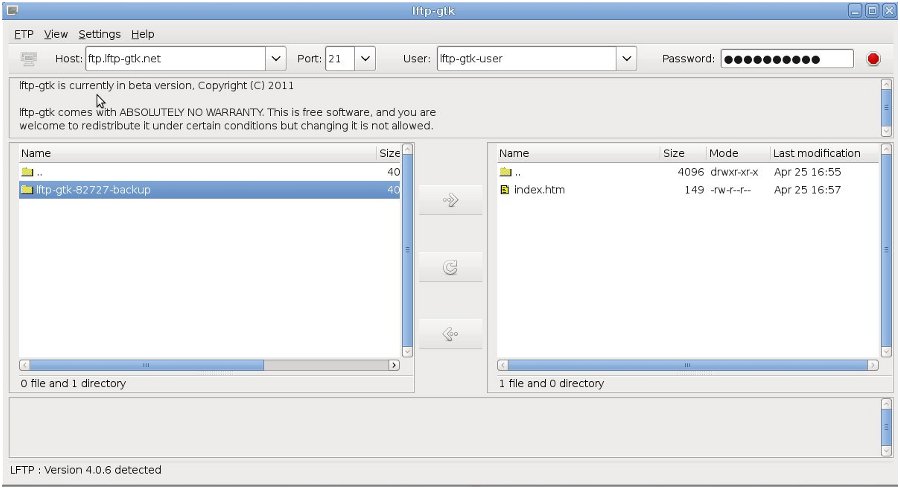This screenshot has height=489, width=900.
Task: Click the refresh button between the panes
Action: point(451,267)
